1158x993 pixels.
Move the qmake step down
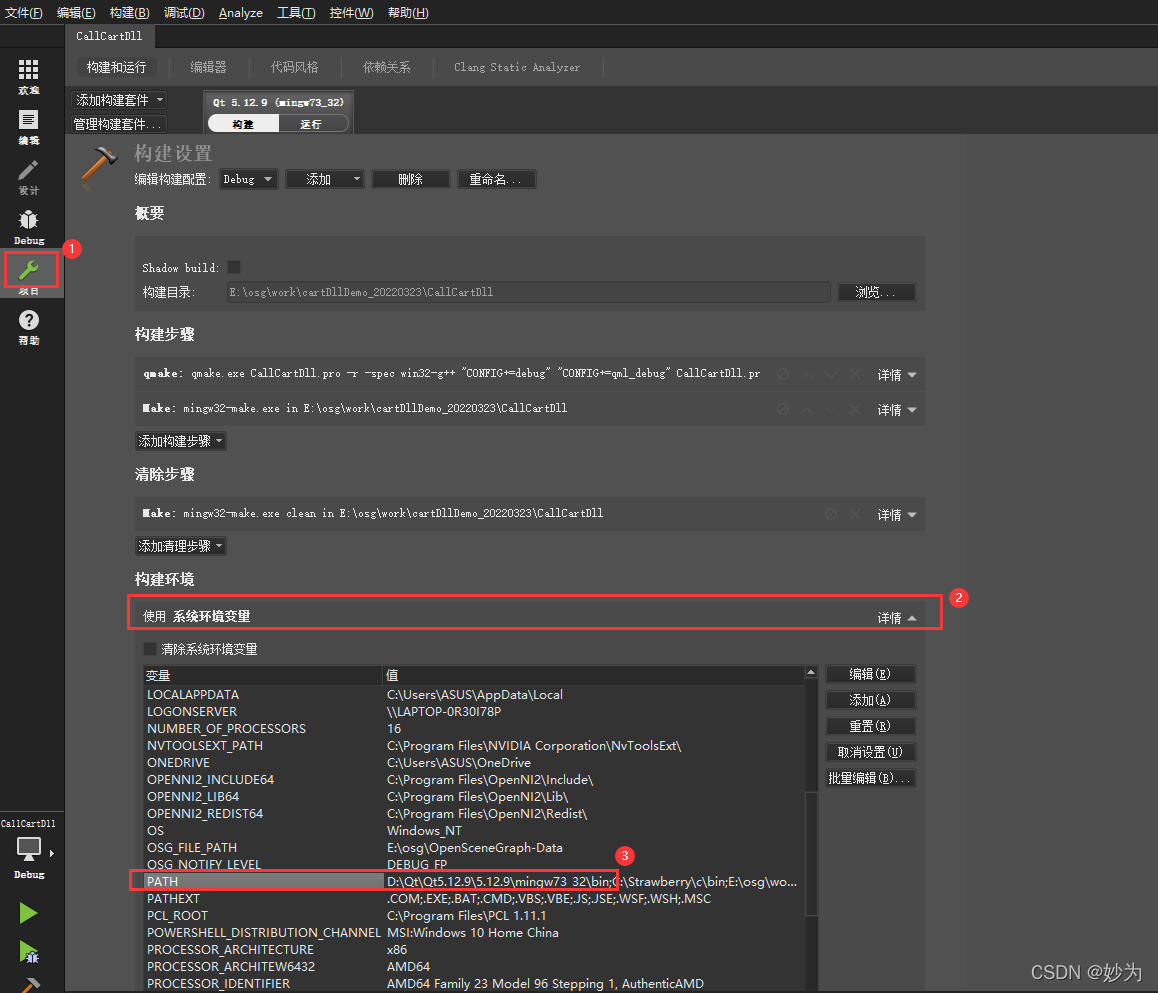[831, 374]
